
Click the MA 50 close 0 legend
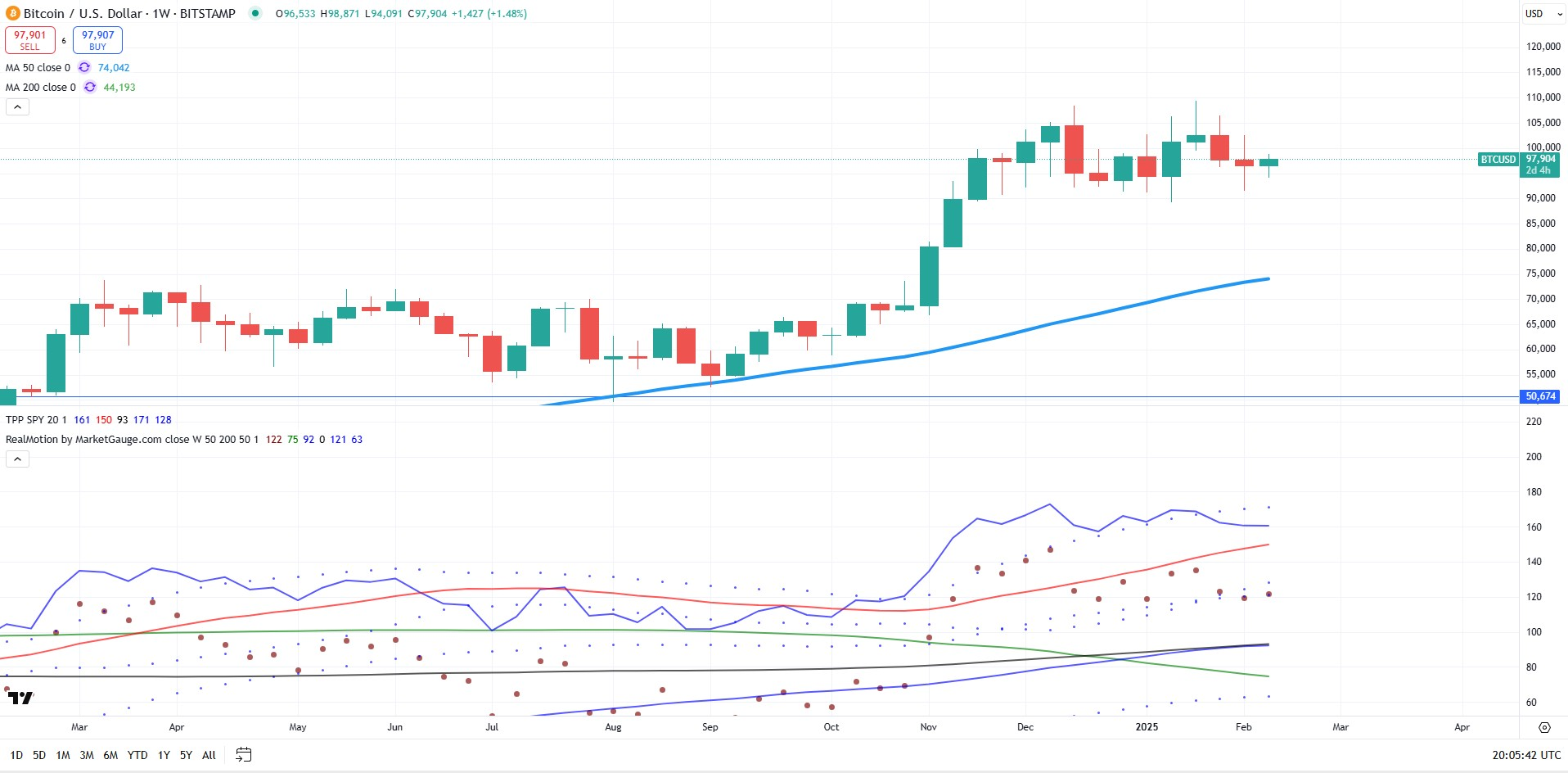[38, 67]
